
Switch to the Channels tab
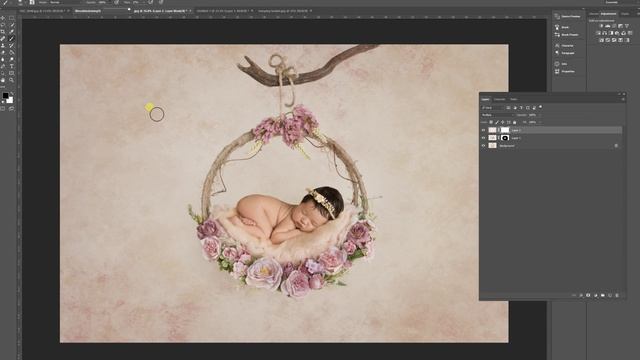(x=499, y=99)
